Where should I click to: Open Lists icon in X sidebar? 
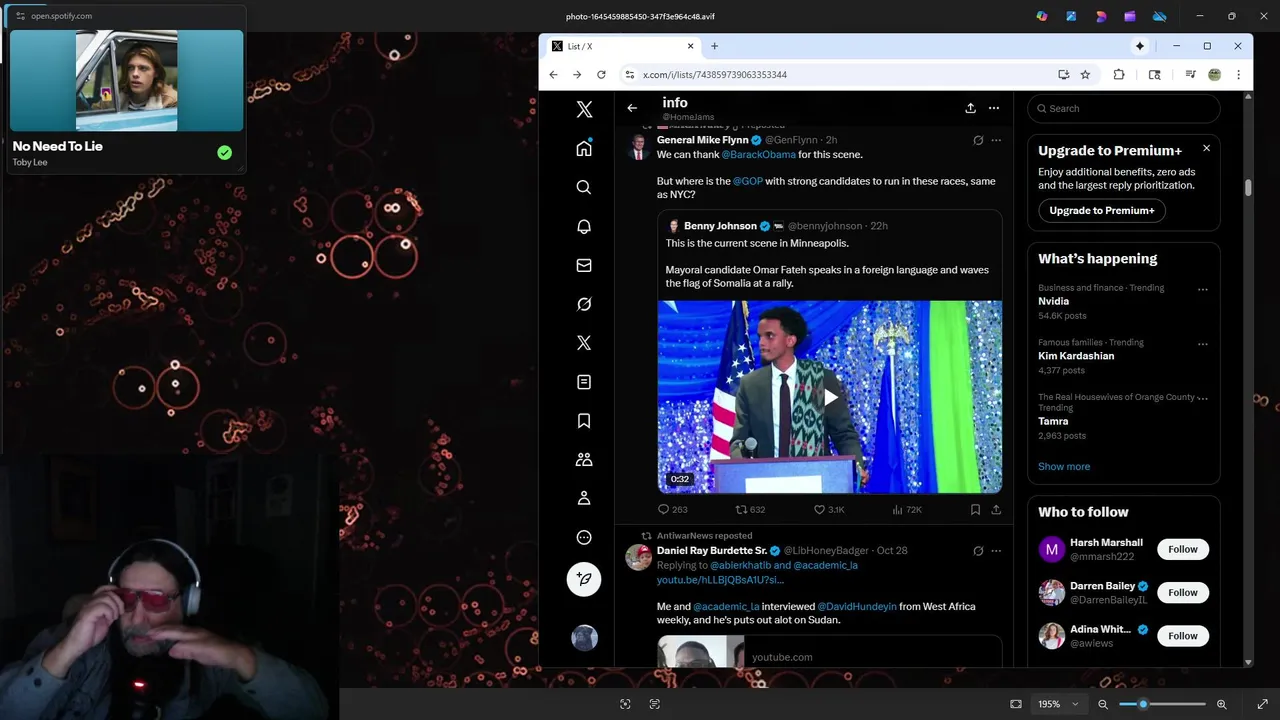(584, 382)
